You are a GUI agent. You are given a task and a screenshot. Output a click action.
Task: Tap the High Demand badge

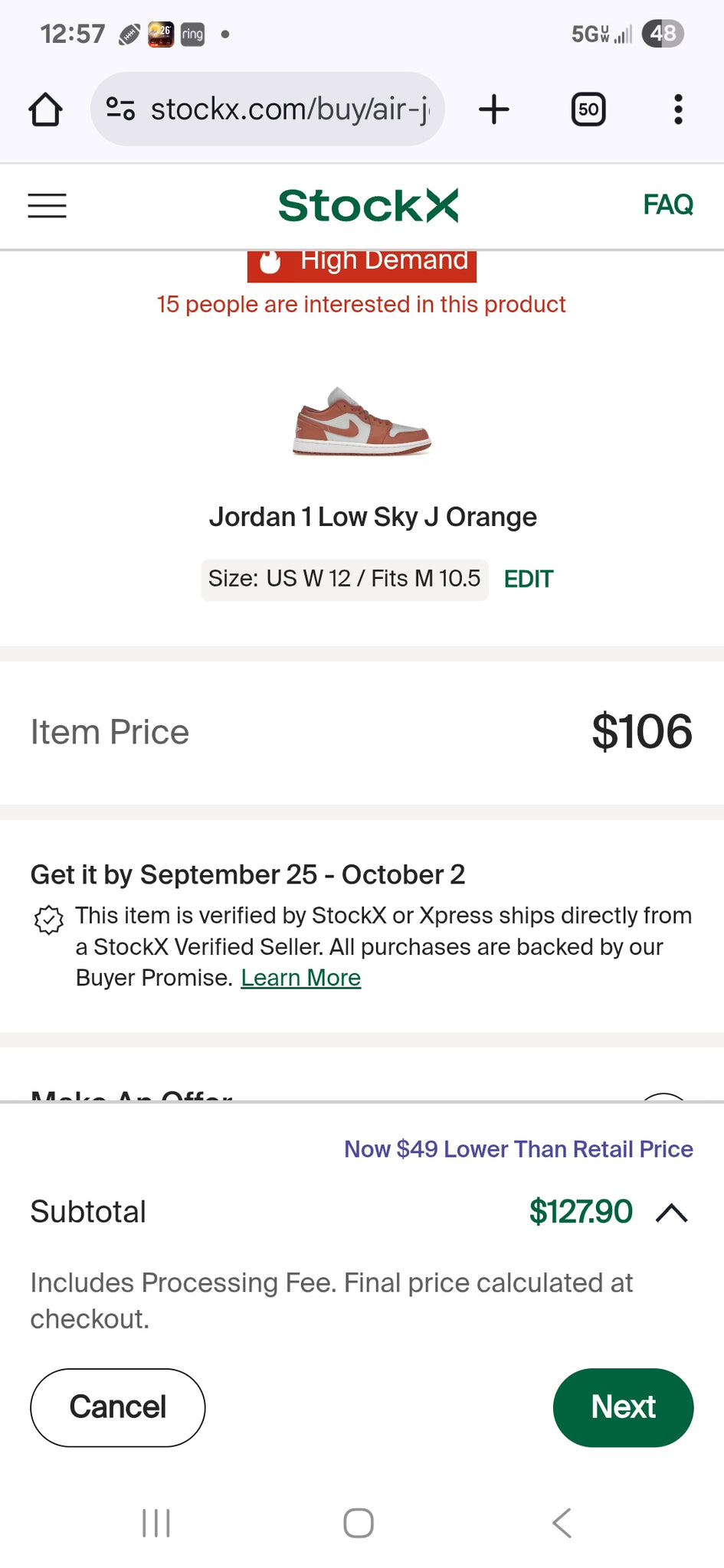coord(362,263)
